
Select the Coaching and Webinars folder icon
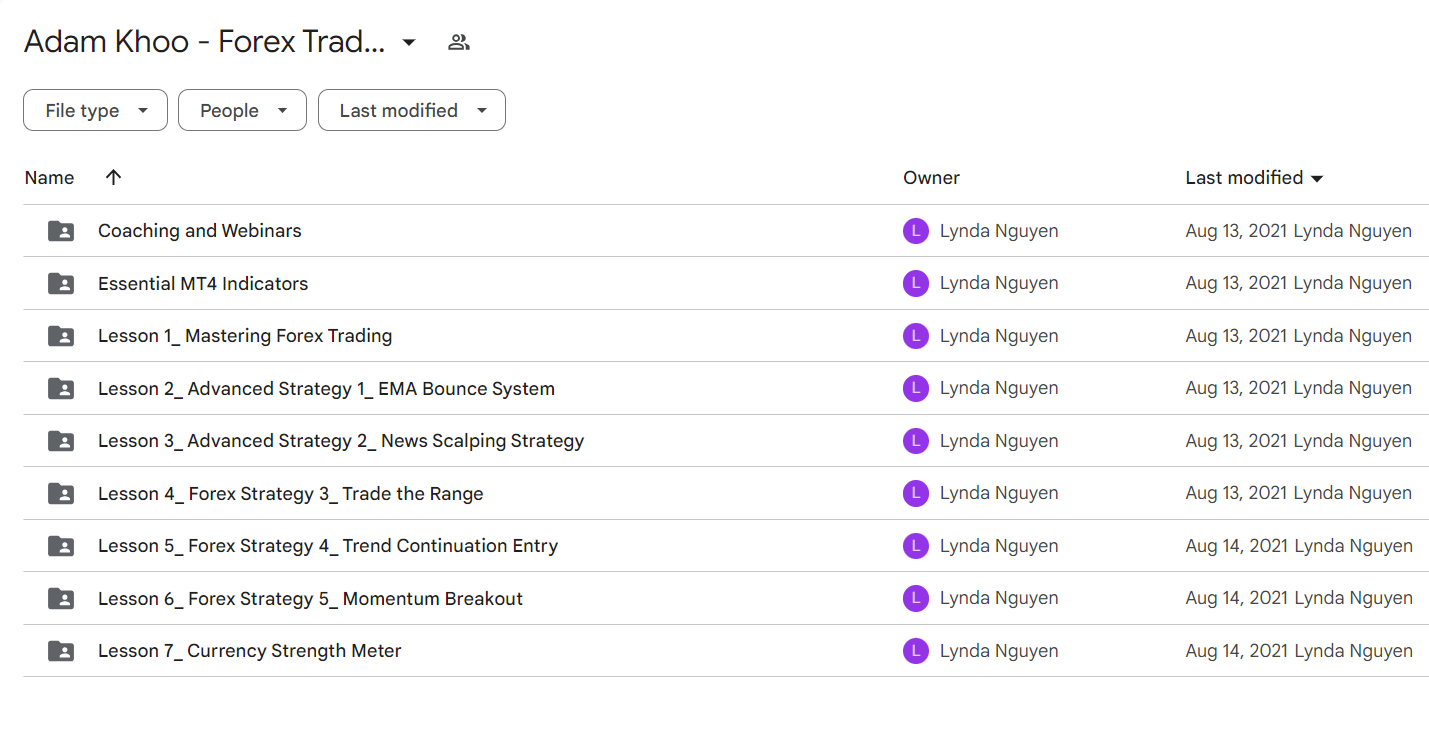click(x=61, y=231)
